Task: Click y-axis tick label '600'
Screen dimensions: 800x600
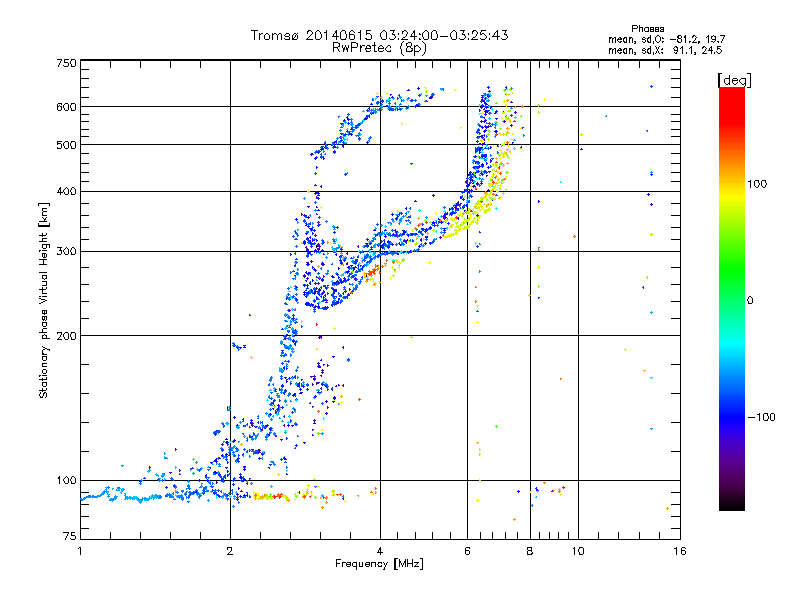Action: point(67,107)
